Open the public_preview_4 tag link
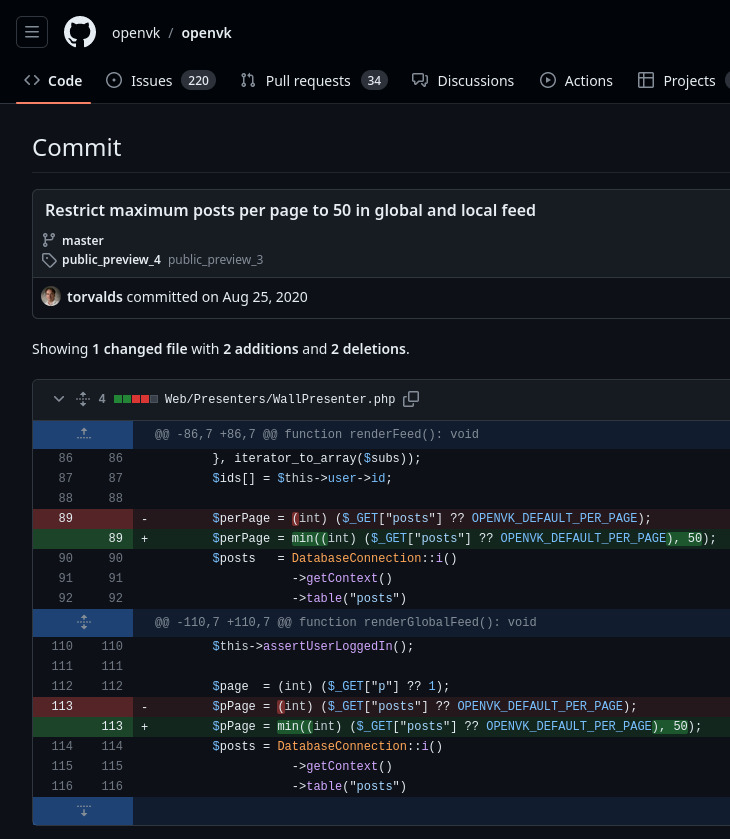 111,259
